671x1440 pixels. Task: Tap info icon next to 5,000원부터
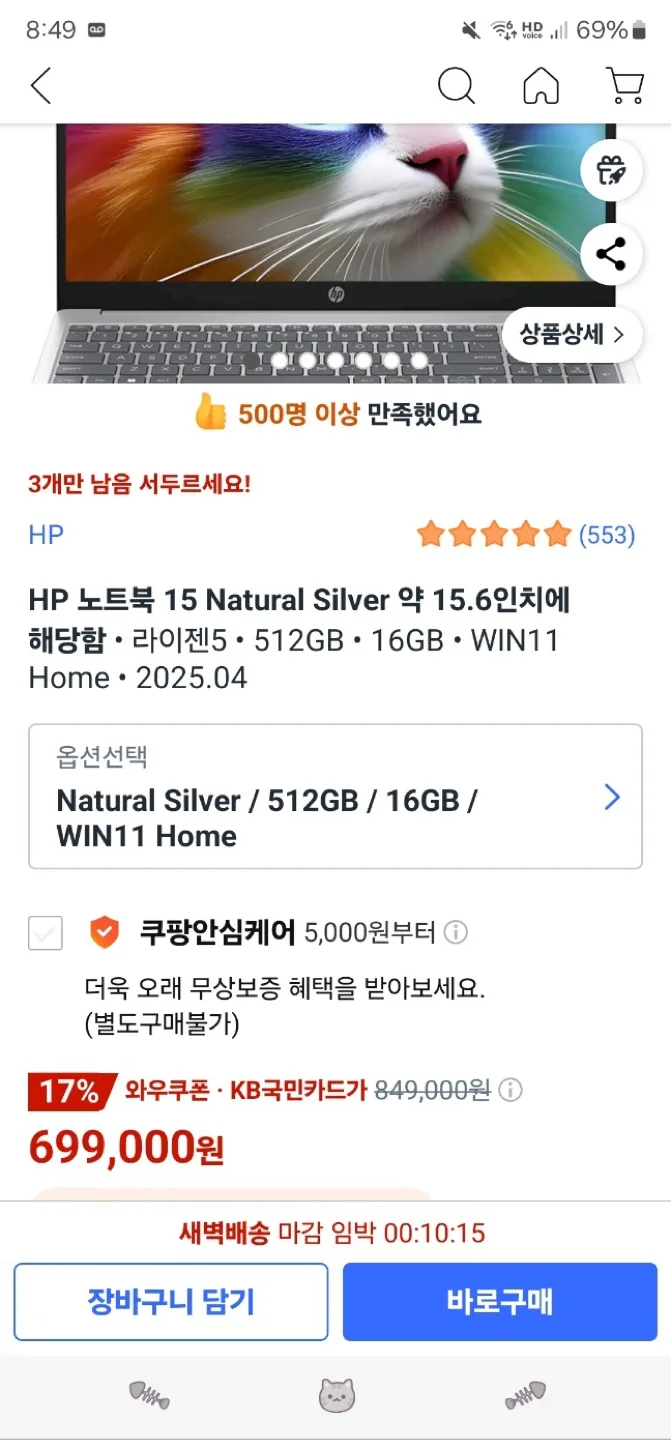455,933
